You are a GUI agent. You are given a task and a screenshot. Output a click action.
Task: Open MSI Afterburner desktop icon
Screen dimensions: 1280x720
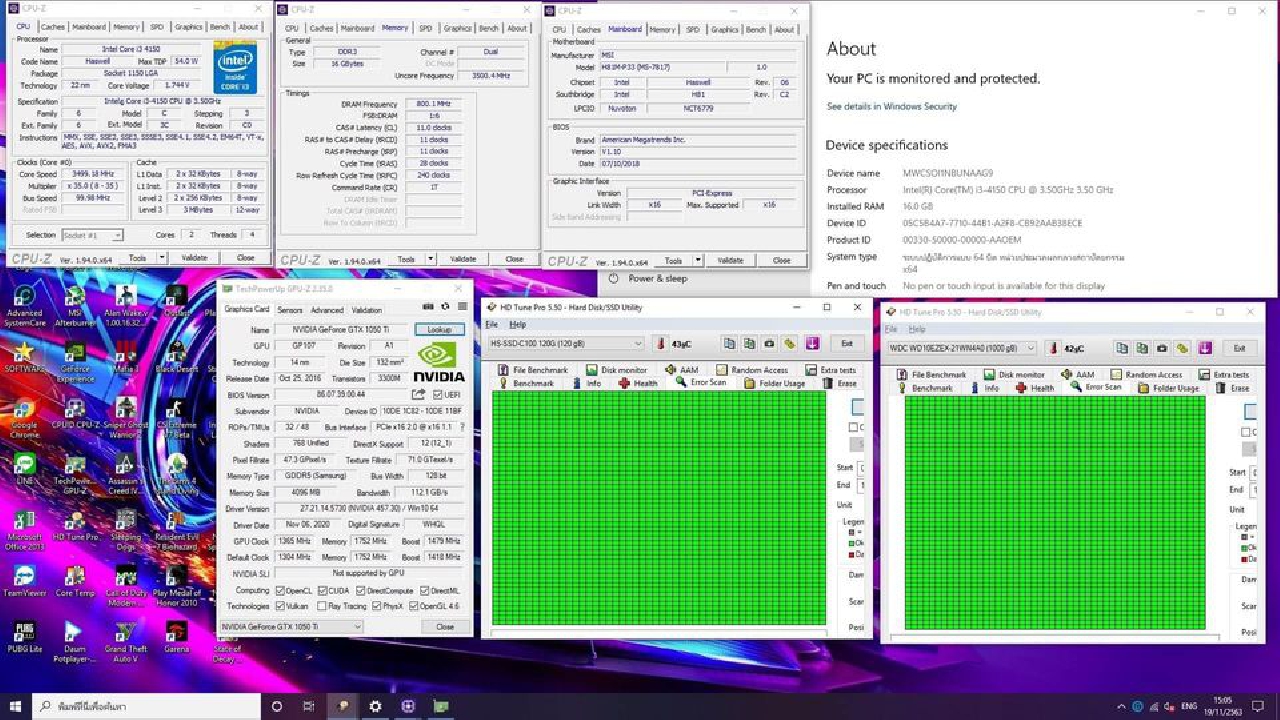coord(75,305)
